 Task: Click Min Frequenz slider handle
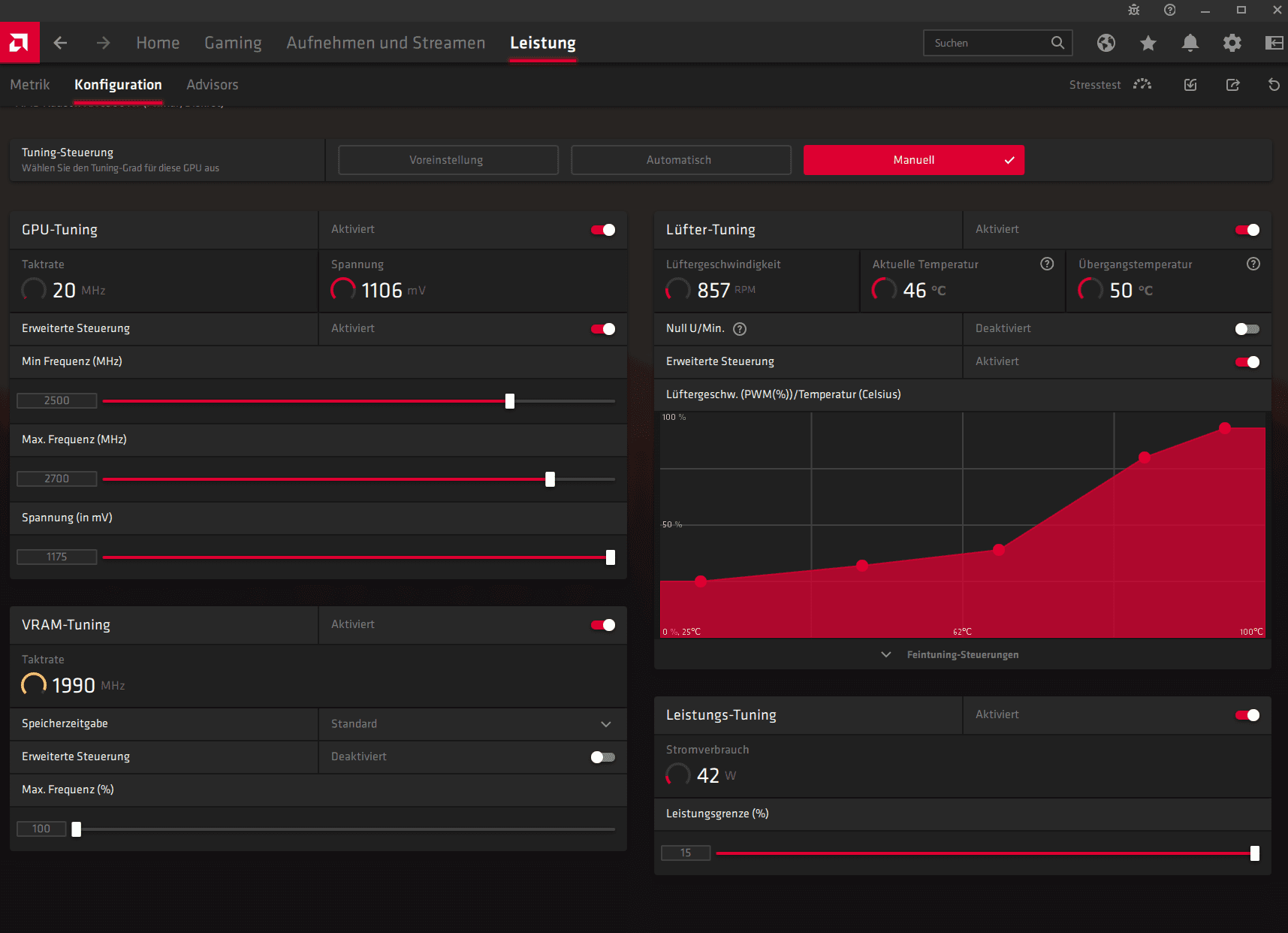[x=510, y=401]
